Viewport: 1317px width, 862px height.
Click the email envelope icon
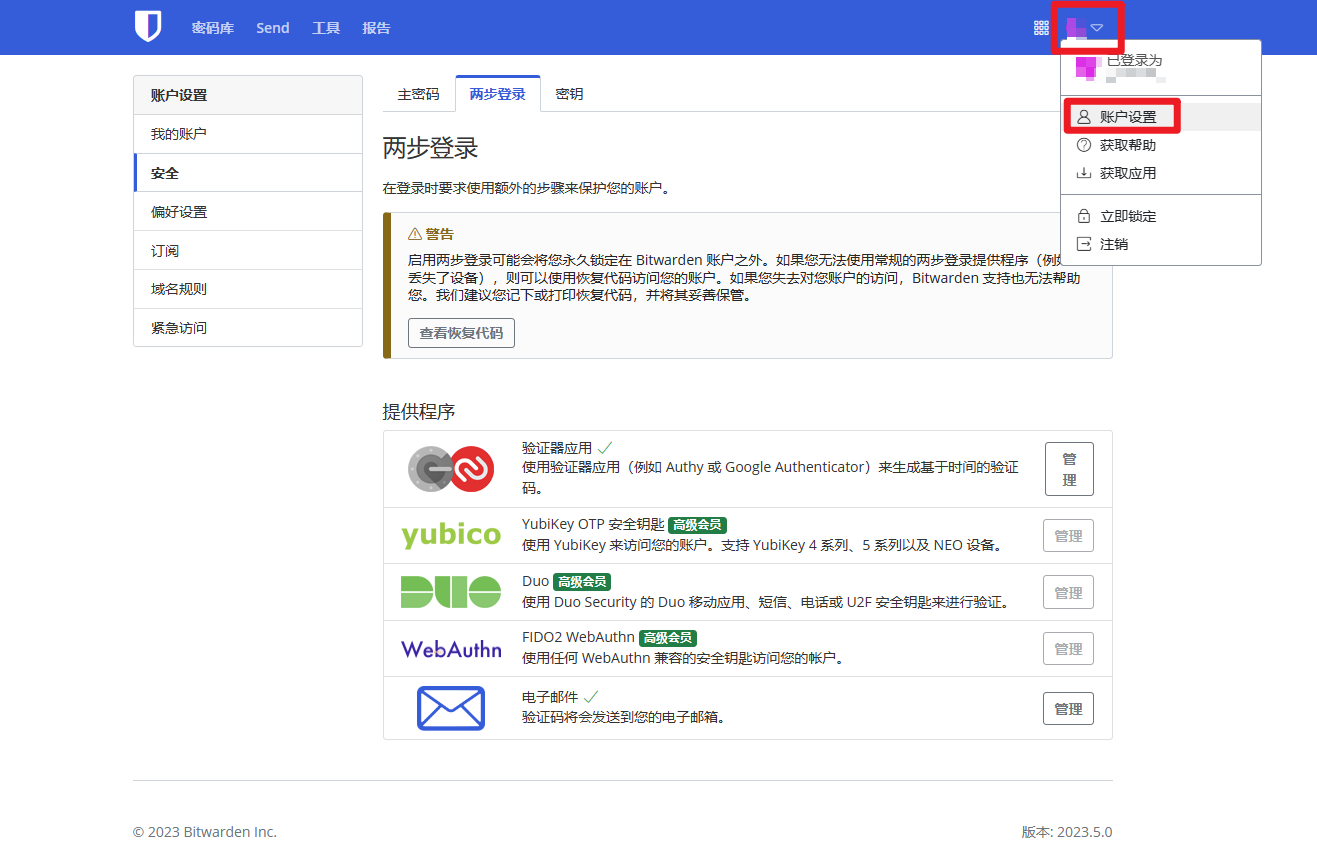pyautogui.click(x=451, y=708)
